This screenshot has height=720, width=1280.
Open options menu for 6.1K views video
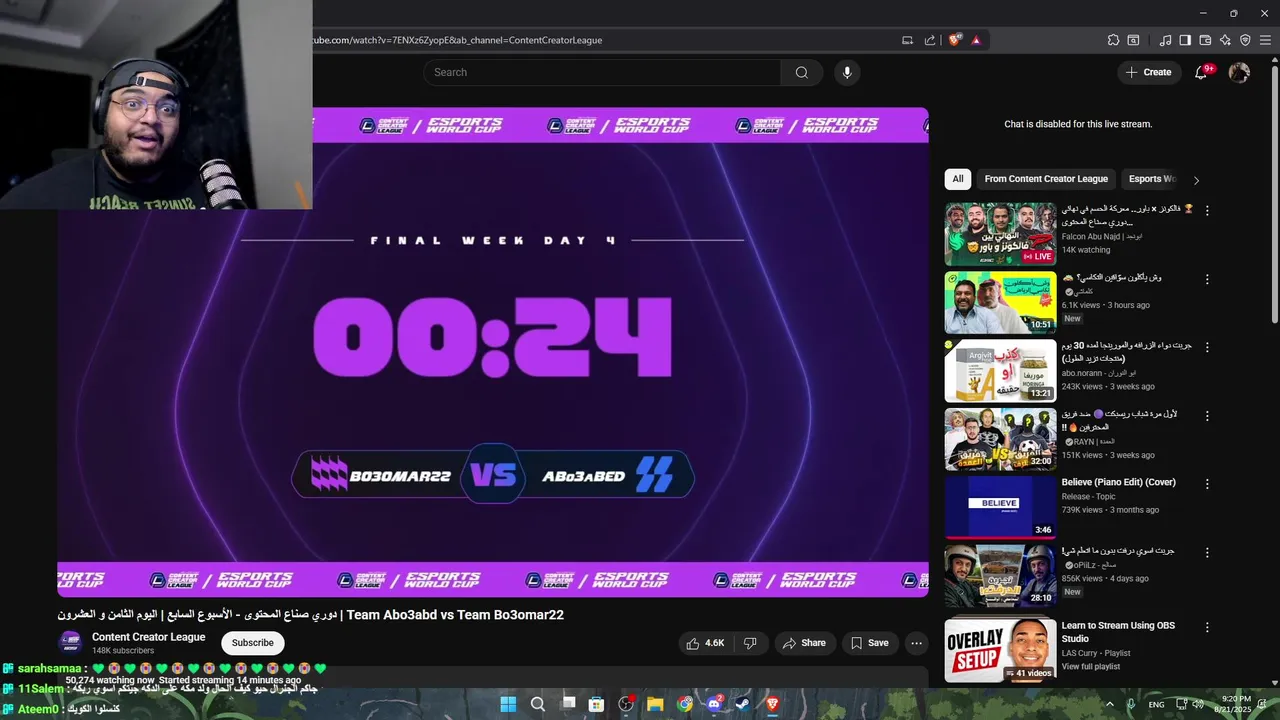click(x=1207, y=279)
